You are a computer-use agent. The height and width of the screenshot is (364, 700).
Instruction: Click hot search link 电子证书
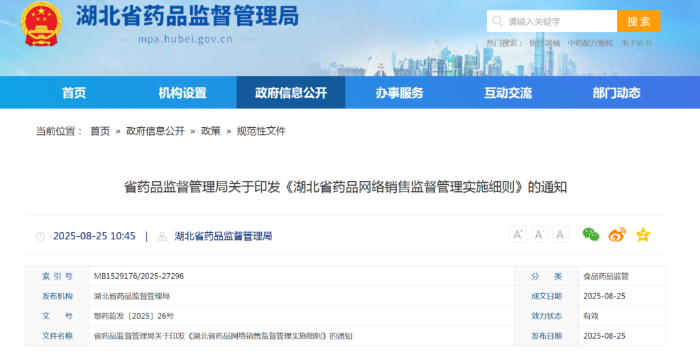[x=636, y=43]
